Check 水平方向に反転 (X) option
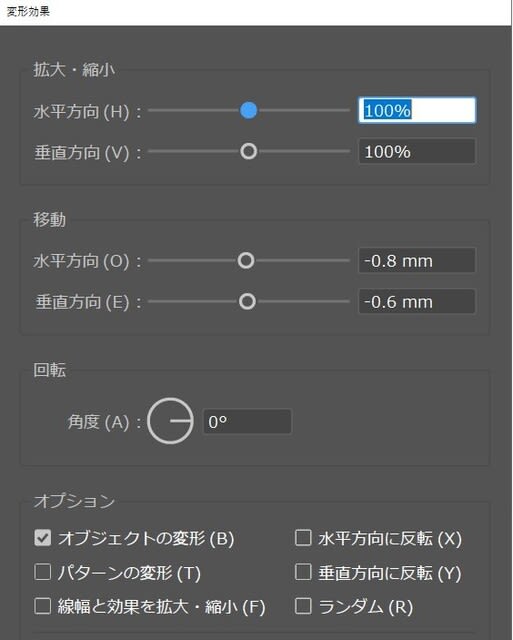This screenshot has width=513, height=640. [303, 538]
